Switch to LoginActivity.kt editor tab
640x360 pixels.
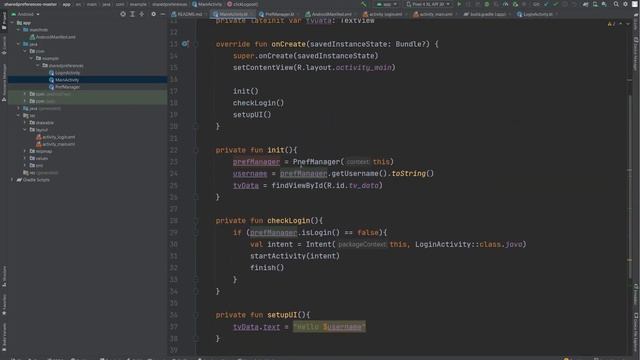(535, 14)
